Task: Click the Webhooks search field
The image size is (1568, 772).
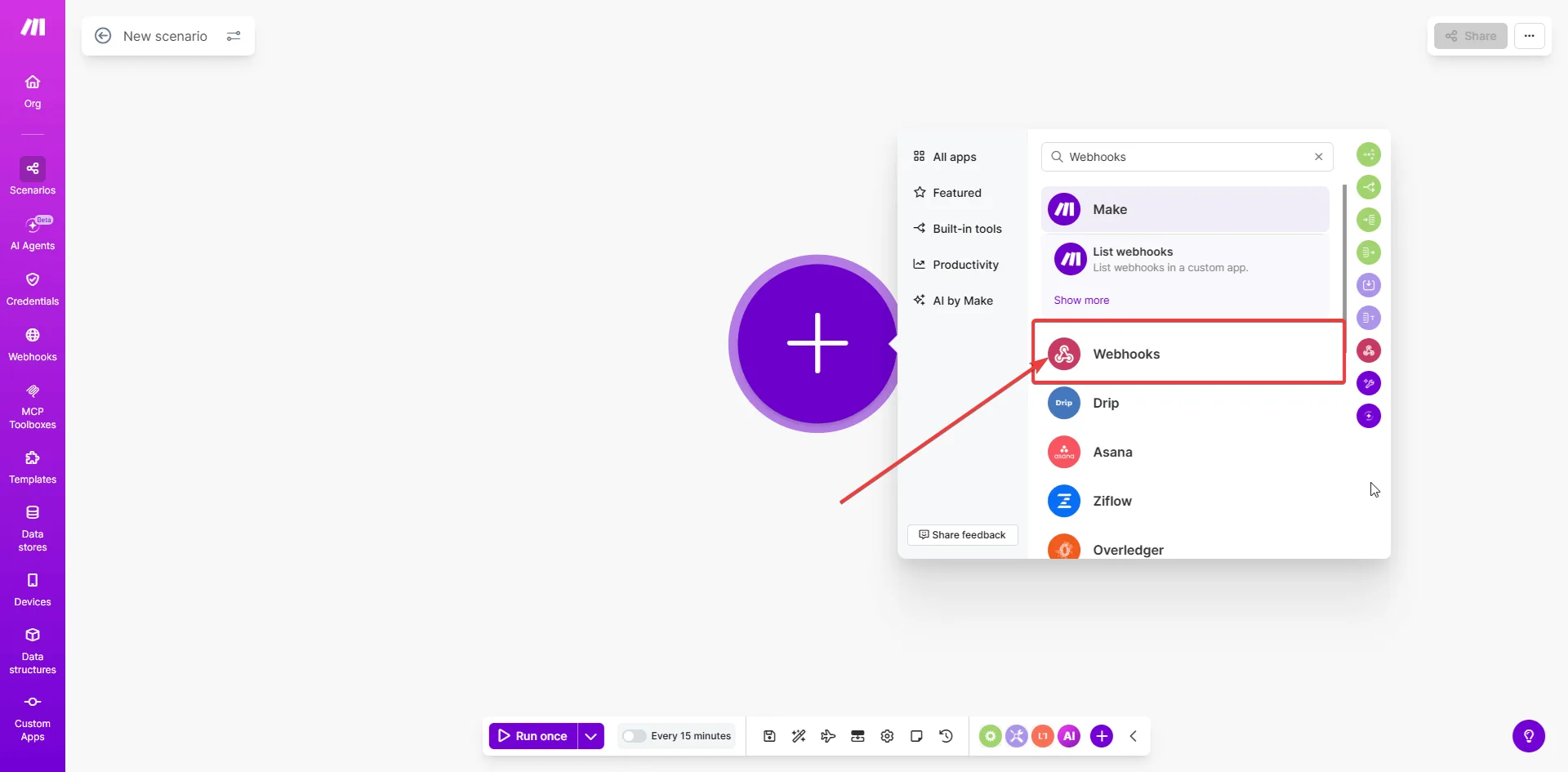Action: pos(1187,157)
